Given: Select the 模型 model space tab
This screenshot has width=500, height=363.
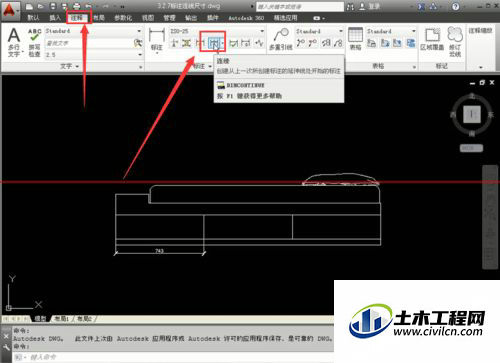Looking at the screenshot, I should [x=40, y=319].
